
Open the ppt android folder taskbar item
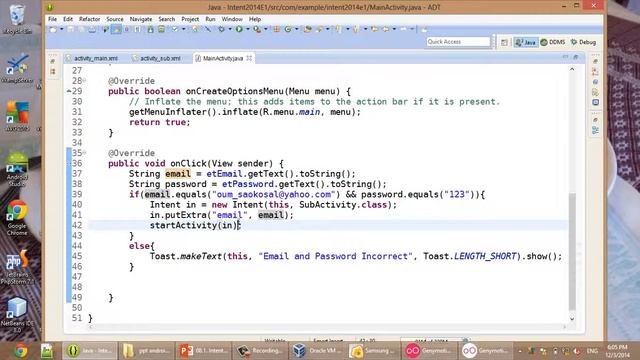[x=147, y=351]
